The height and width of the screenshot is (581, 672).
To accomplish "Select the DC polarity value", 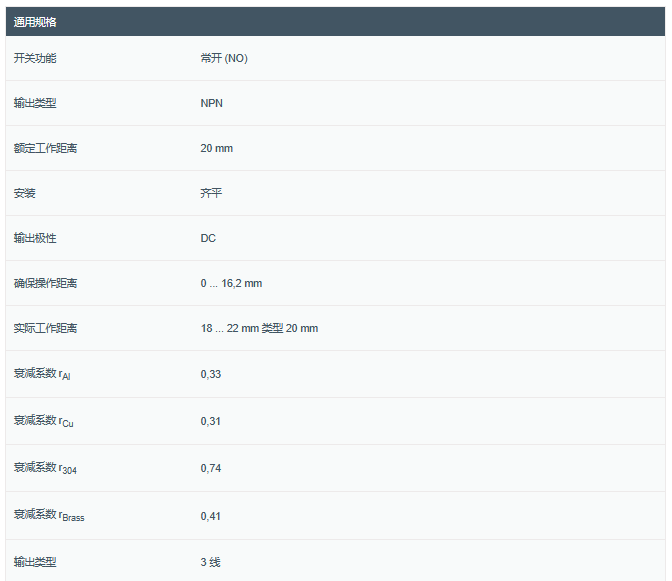I will (x=208, y=238).
